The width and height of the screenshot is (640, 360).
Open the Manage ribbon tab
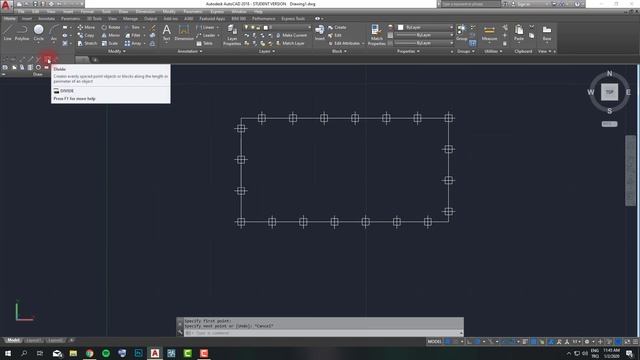tap(130, 18)
